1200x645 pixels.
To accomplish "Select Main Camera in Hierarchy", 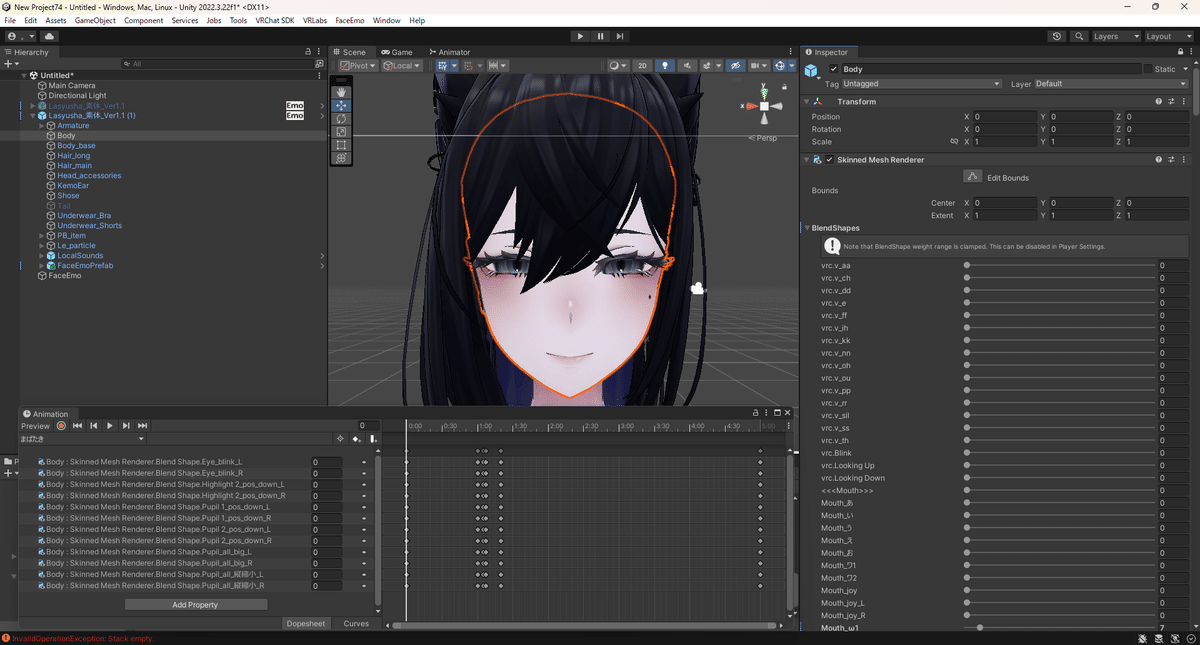I will coord(72,86).
